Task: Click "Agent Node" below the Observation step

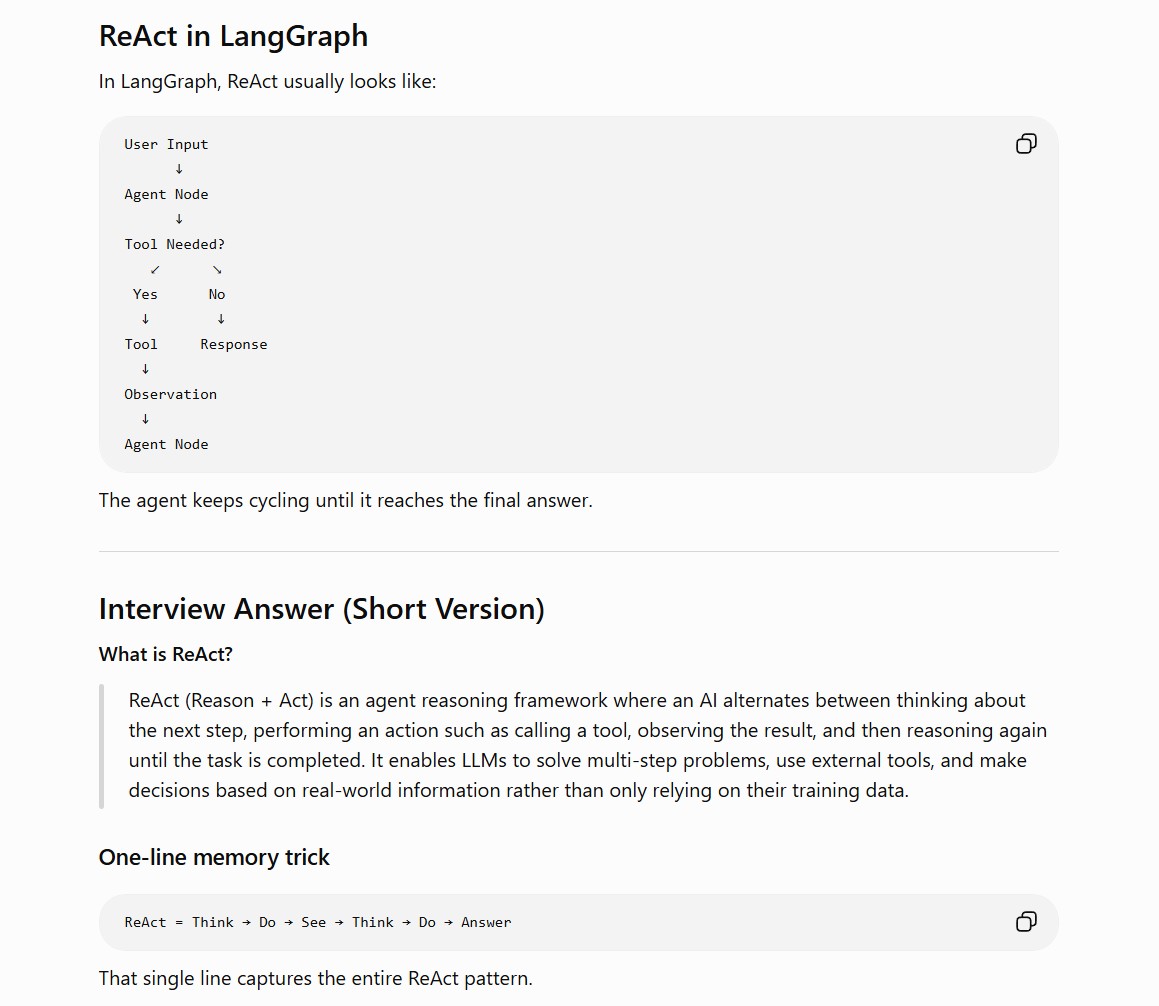Action: point(166,444)
